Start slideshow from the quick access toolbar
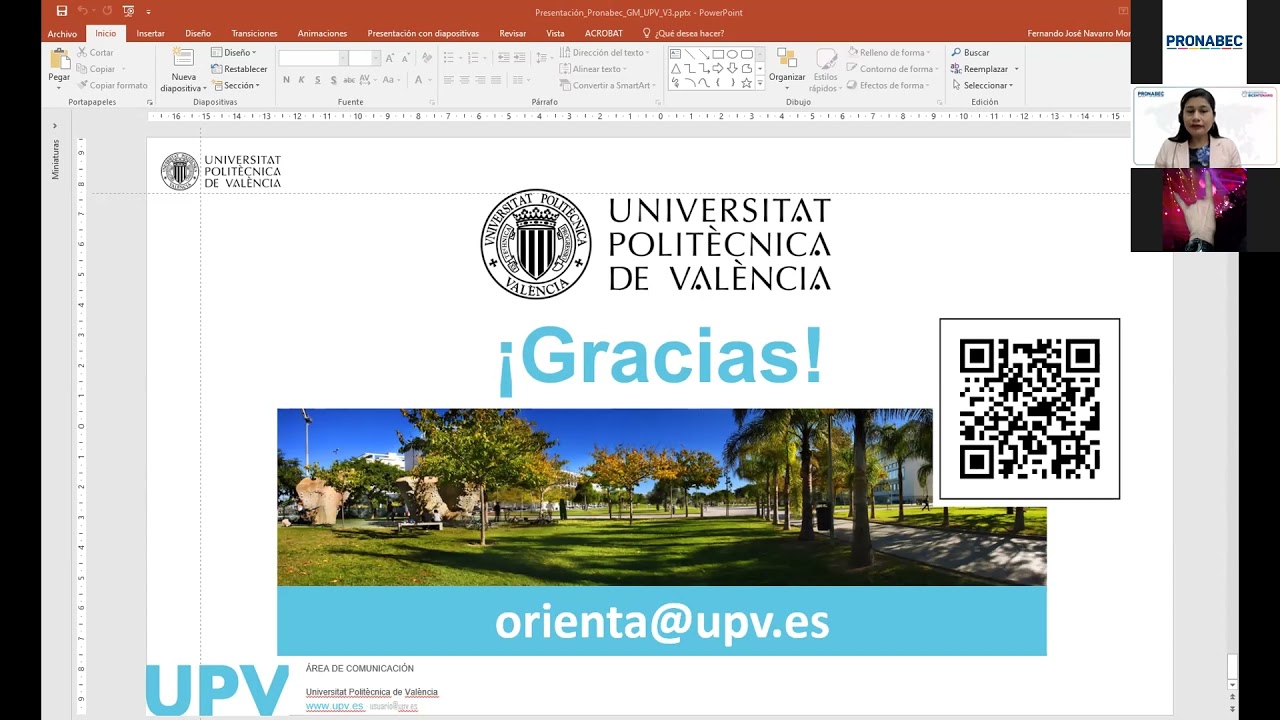The height and width of the screenshot is (720, 1280). coord(128,11)
